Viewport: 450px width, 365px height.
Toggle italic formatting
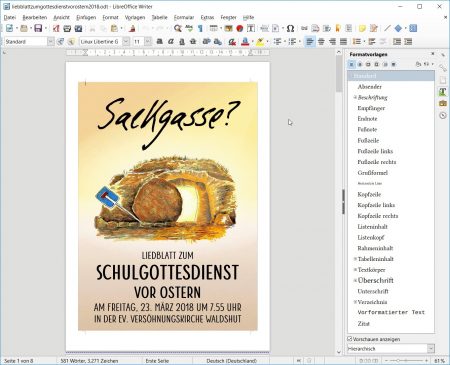pos(171,42)
